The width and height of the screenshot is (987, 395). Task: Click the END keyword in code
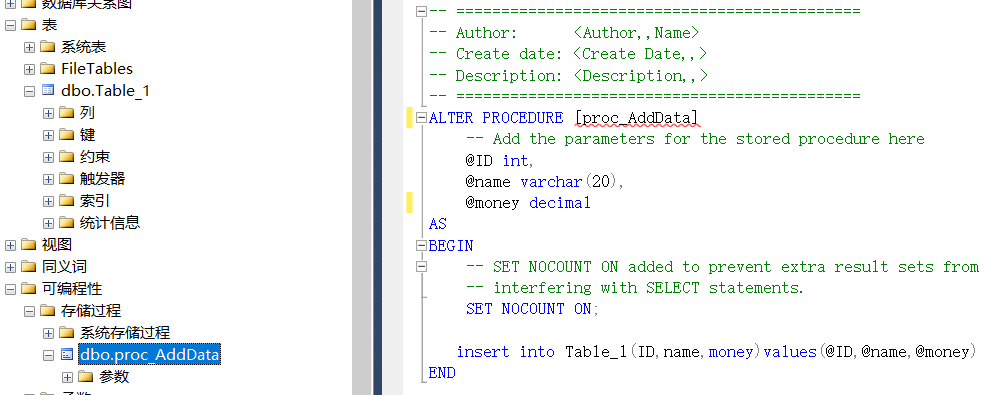[x=442, y=373]
